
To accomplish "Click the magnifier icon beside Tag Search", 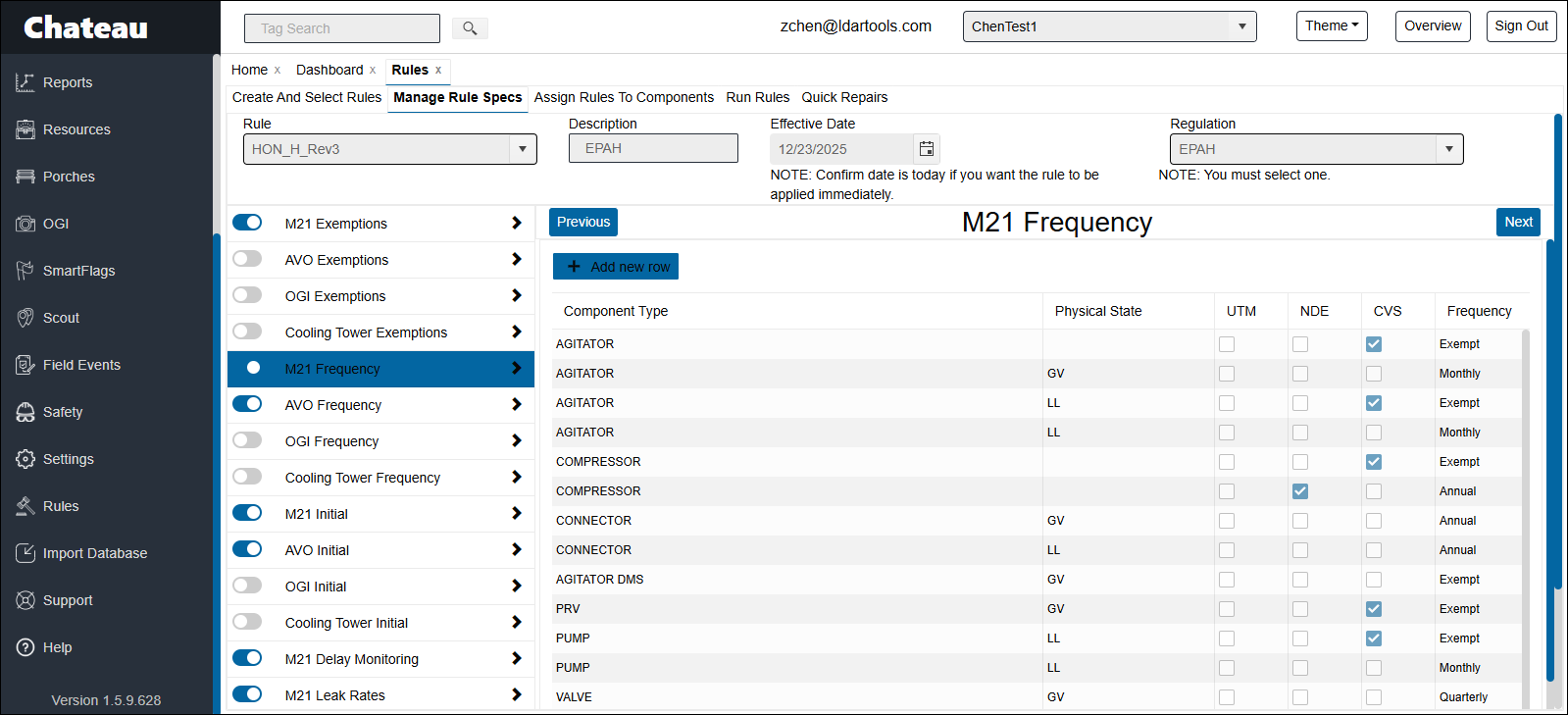I will (x=470, y=28).
